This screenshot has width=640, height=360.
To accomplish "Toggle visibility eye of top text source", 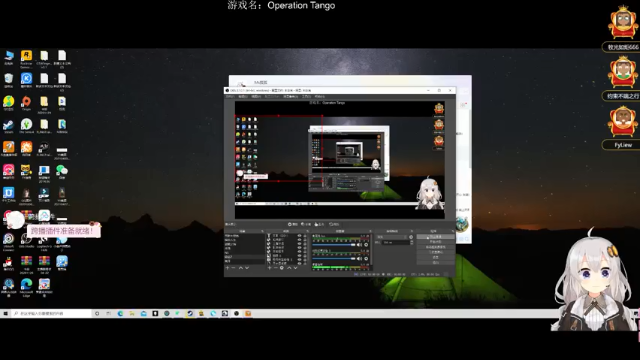I will pyautogui.click(x=300, y=236).
